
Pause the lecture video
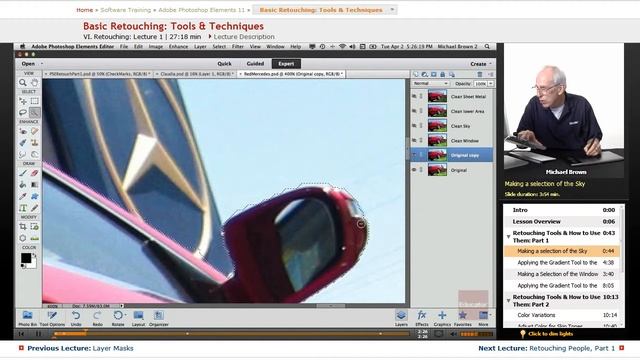pyautogui.click(x=38, y=334)
